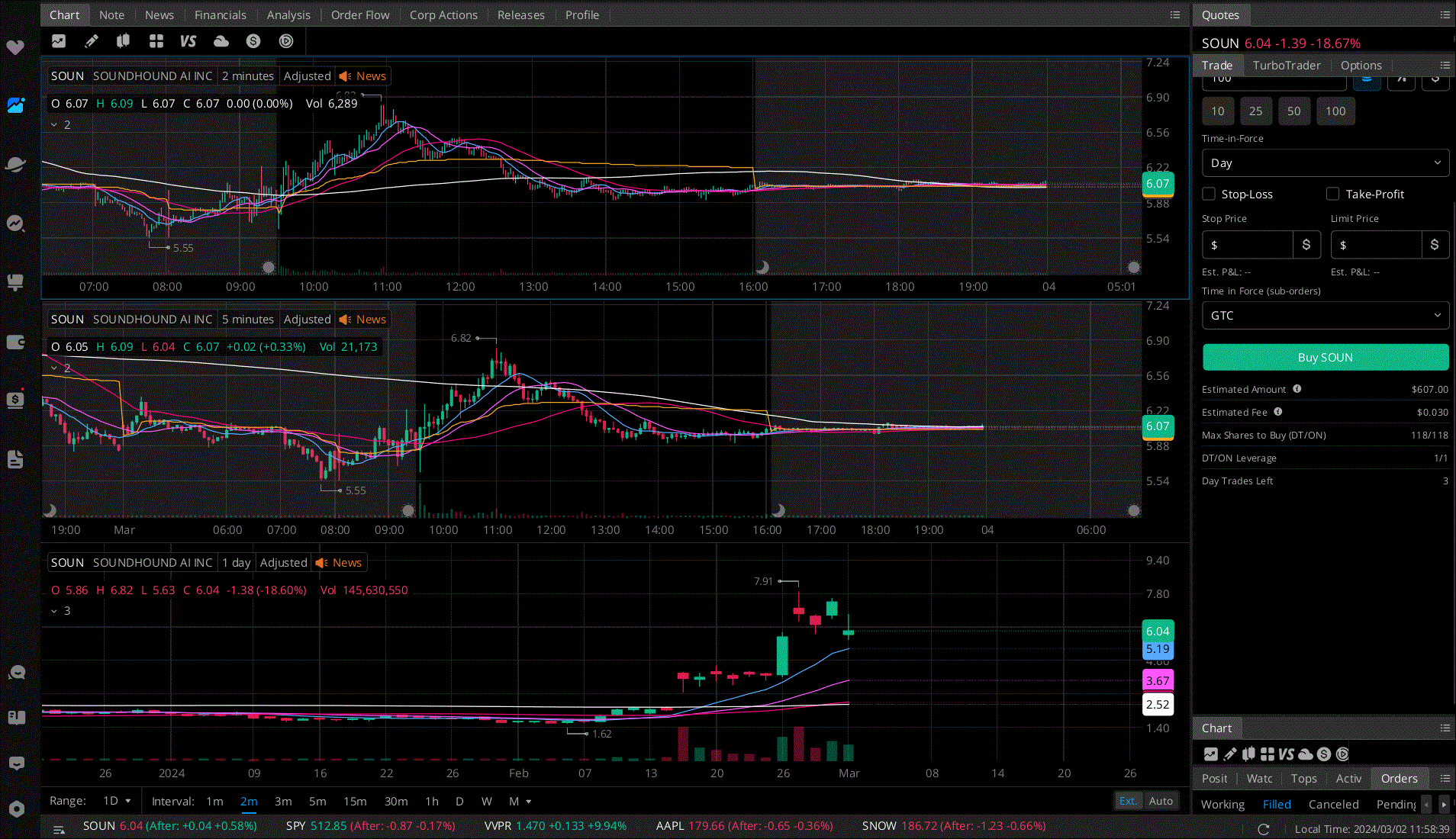
Task: Click the Limit Price input field
Action: point(1377,244)
